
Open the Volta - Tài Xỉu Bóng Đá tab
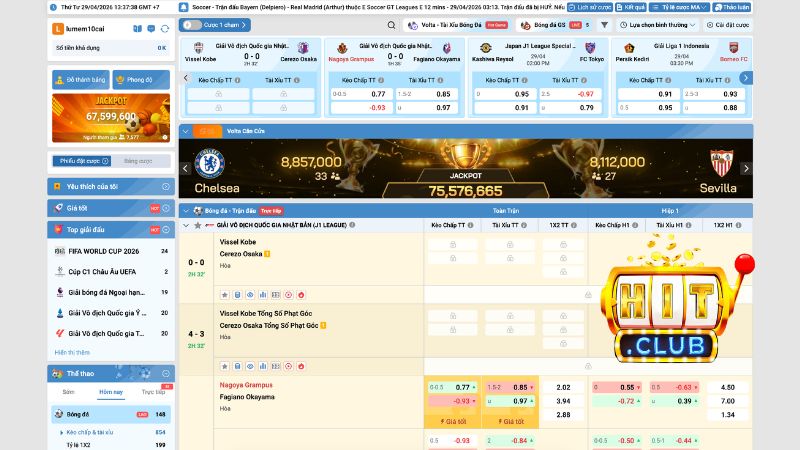(x=457, y=25)
